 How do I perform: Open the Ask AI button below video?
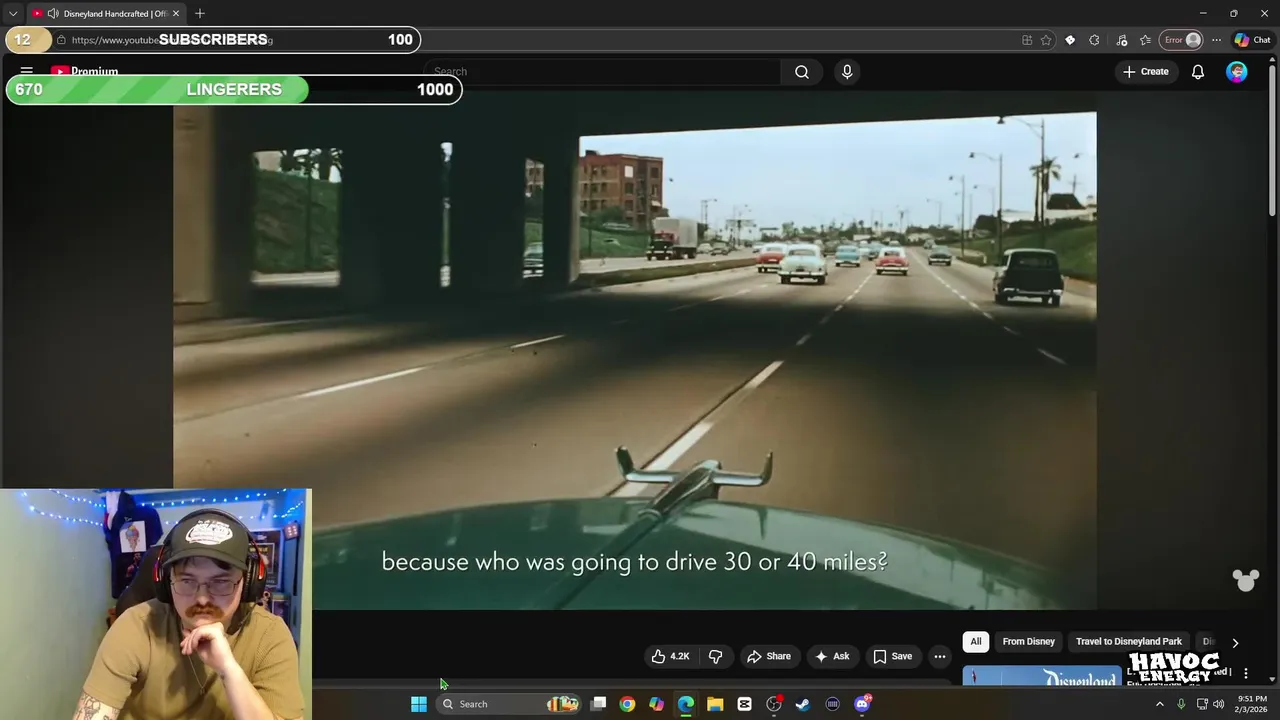[832, 656]
